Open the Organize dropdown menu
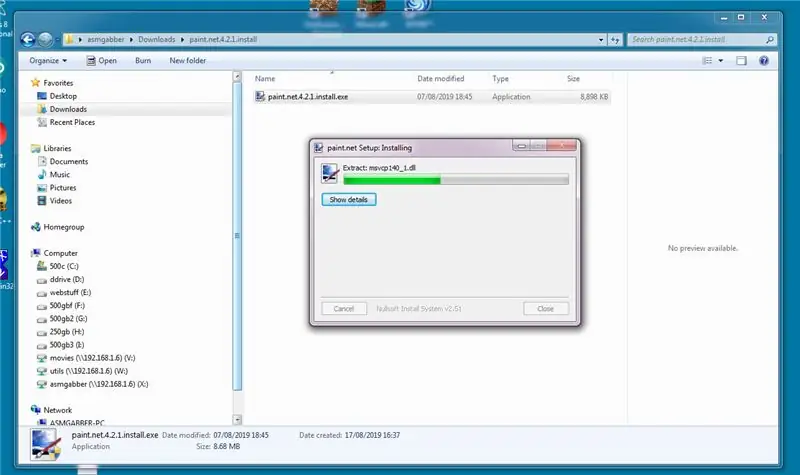Screen dimensions: 800x475 48,60
